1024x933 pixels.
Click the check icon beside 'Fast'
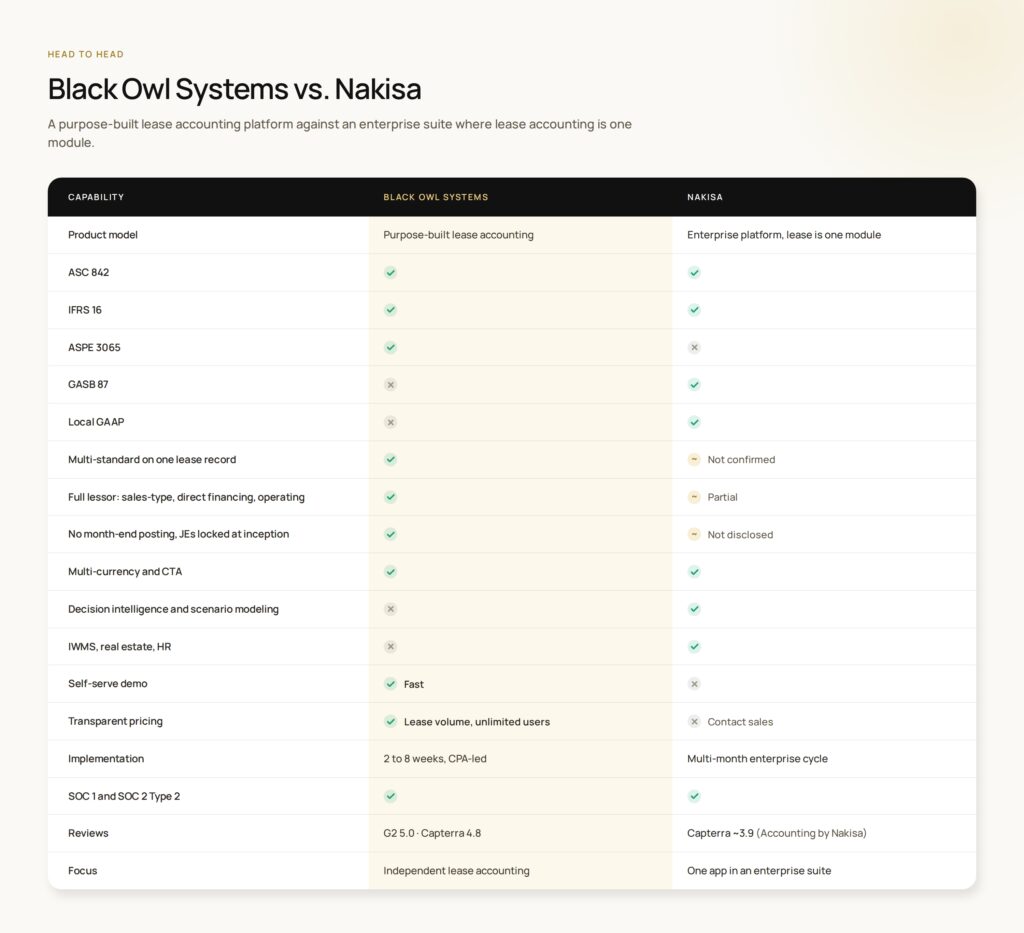(391, 684)
